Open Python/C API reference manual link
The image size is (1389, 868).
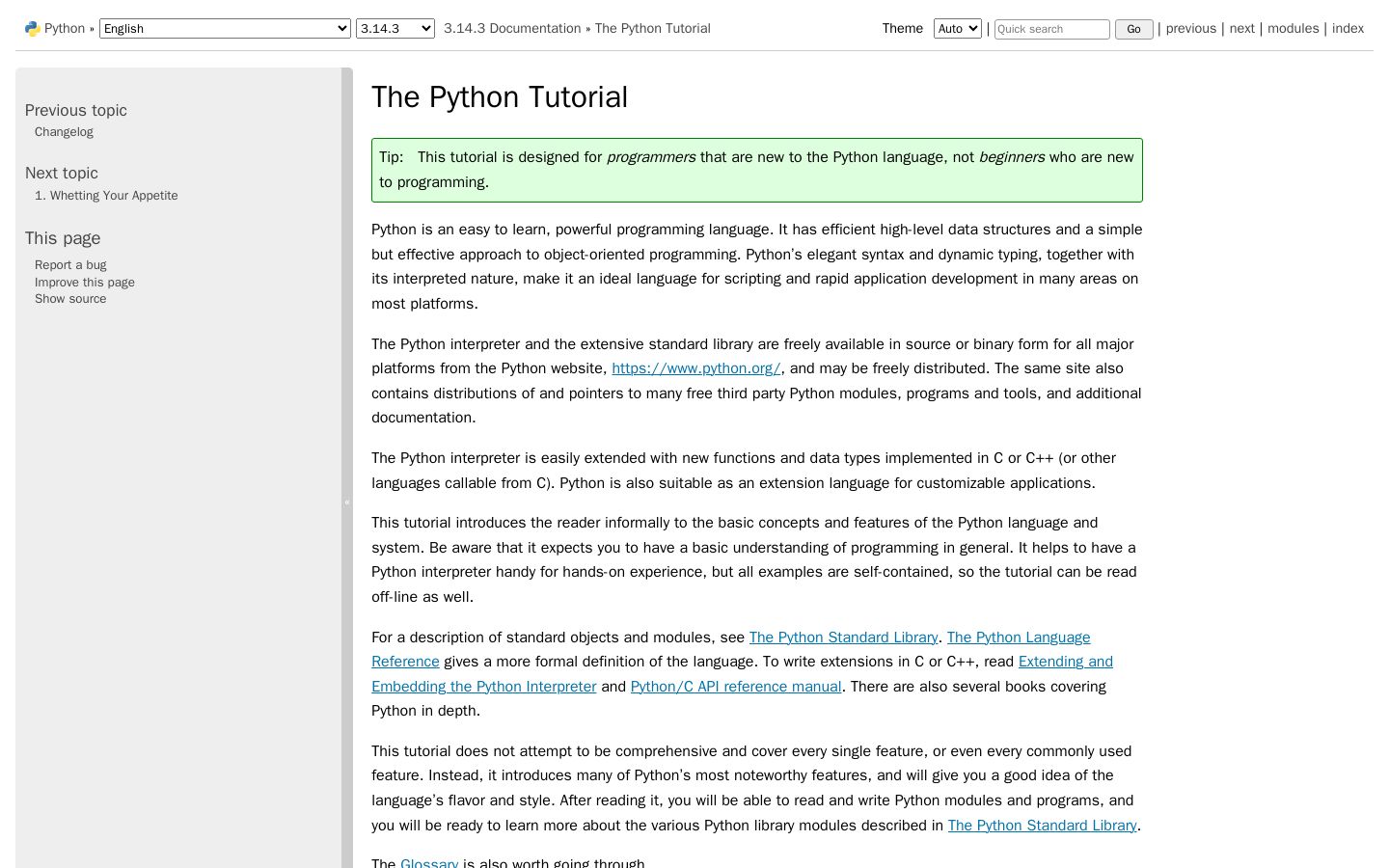click(736, 687)
